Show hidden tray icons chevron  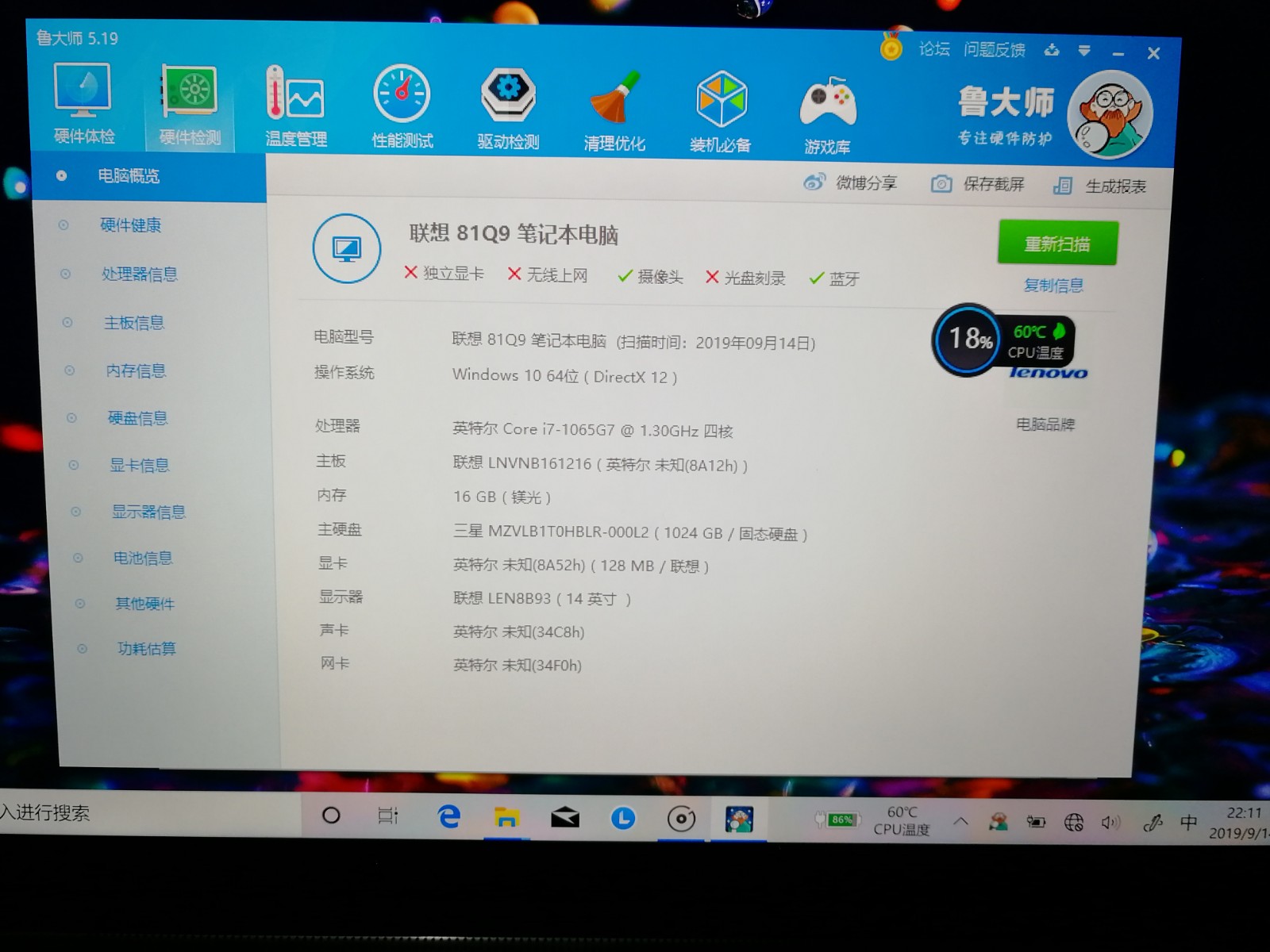(x=960, y=821)
